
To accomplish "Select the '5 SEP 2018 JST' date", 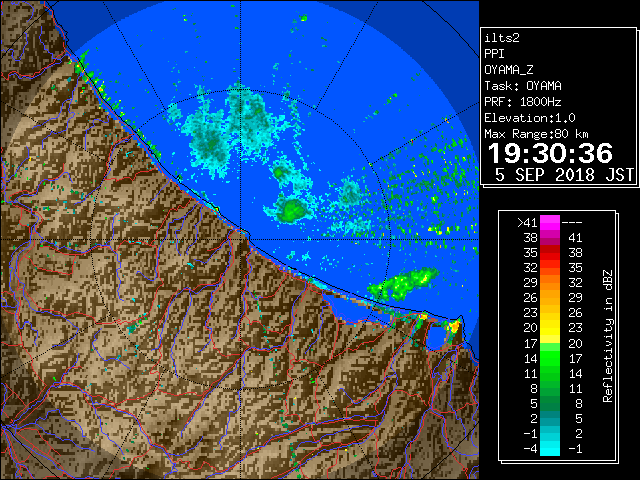I will point(564,175).
